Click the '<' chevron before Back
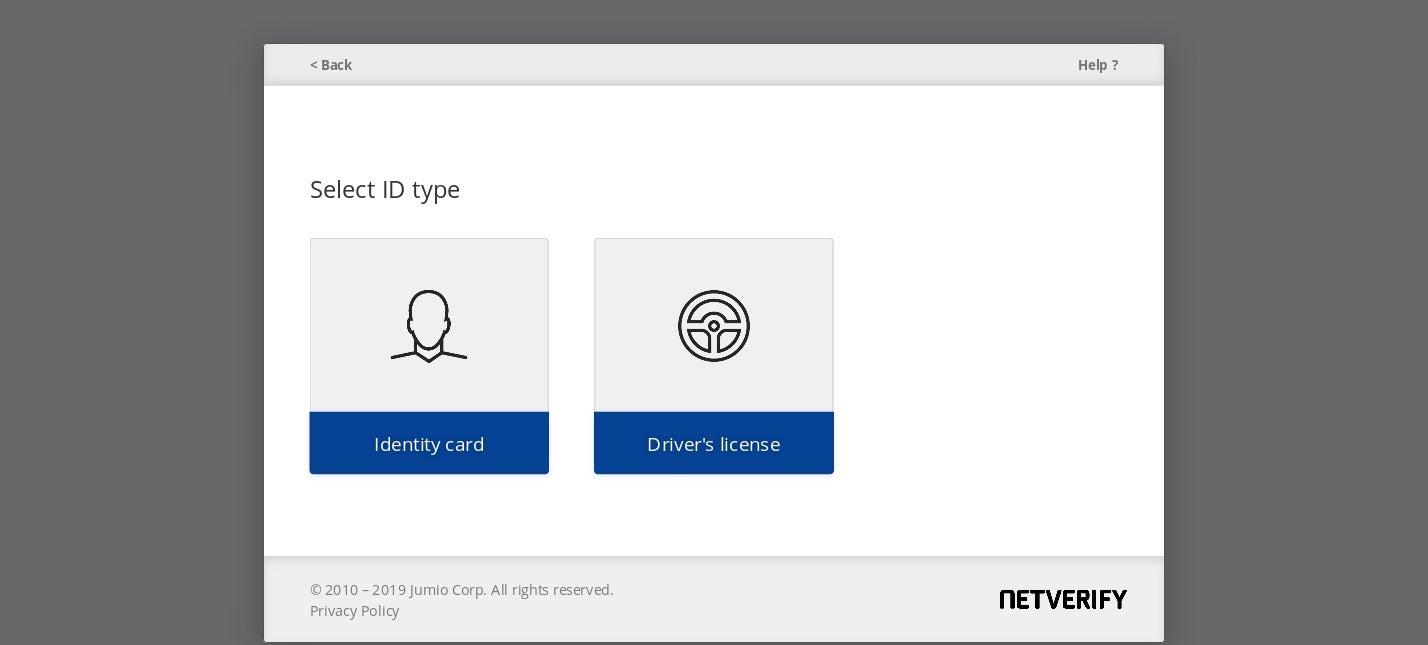 (313, 65)
